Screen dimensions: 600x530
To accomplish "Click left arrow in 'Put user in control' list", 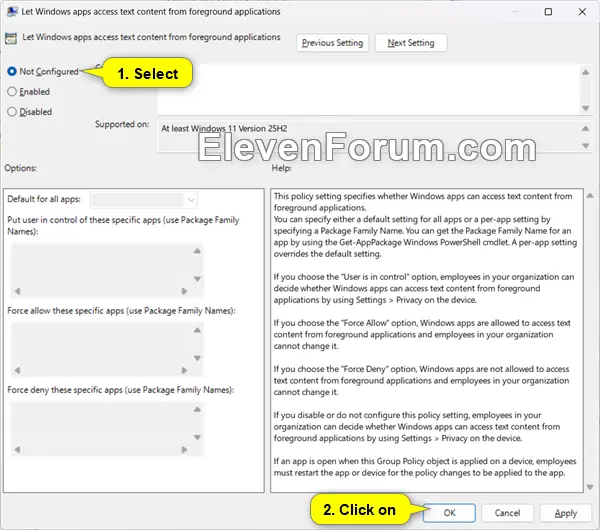I will pos(17,291).
